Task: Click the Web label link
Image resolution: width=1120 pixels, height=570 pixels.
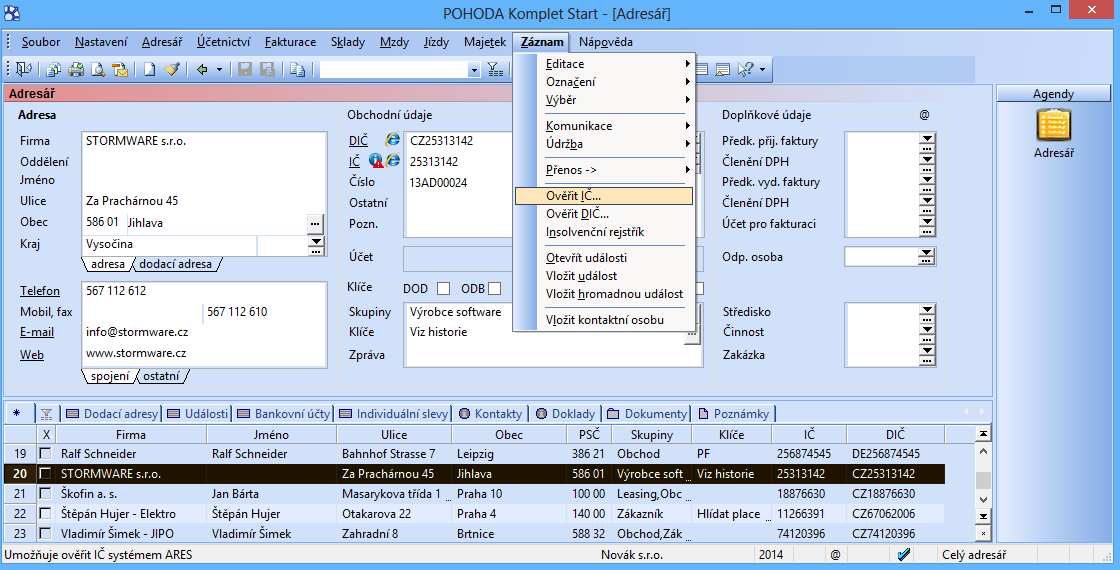Action: tap(31, 354)
